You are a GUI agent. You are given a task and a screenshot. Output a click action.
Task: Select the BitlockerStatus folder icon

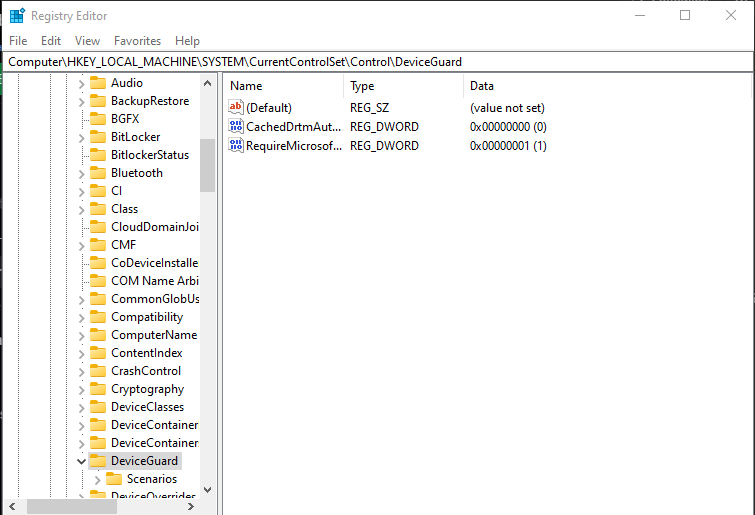pos(98,154)
